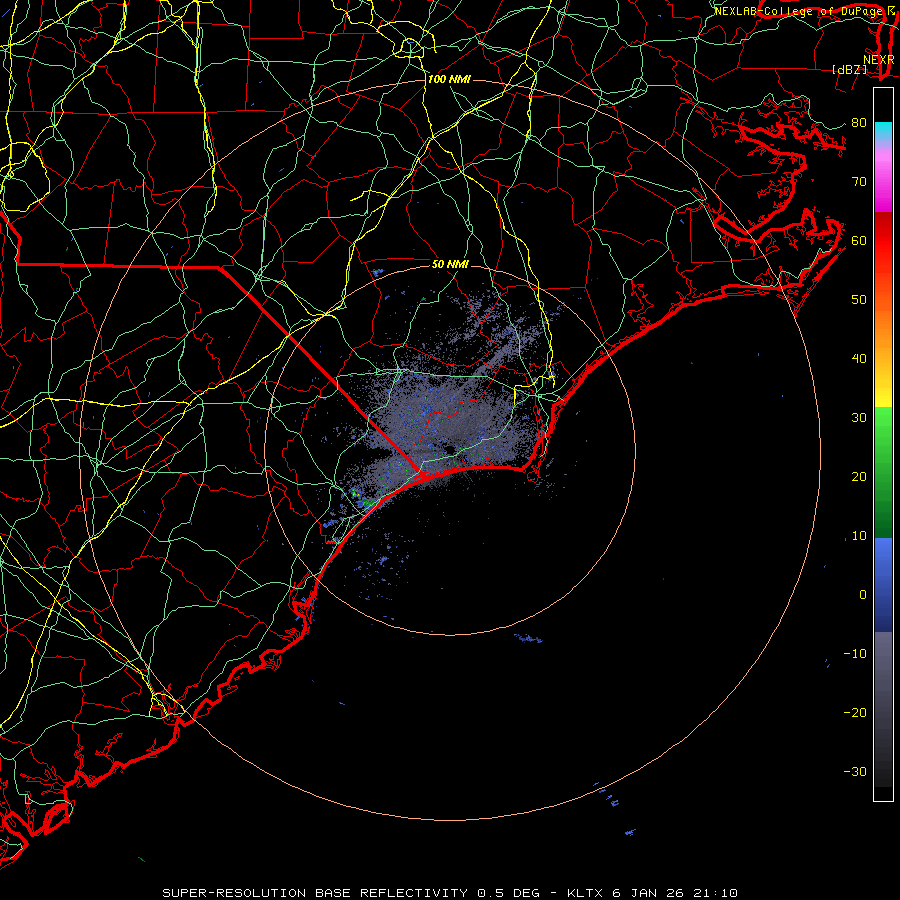
Task: Click the 40 value on the dBZ scale
Action: pos(859,359)
